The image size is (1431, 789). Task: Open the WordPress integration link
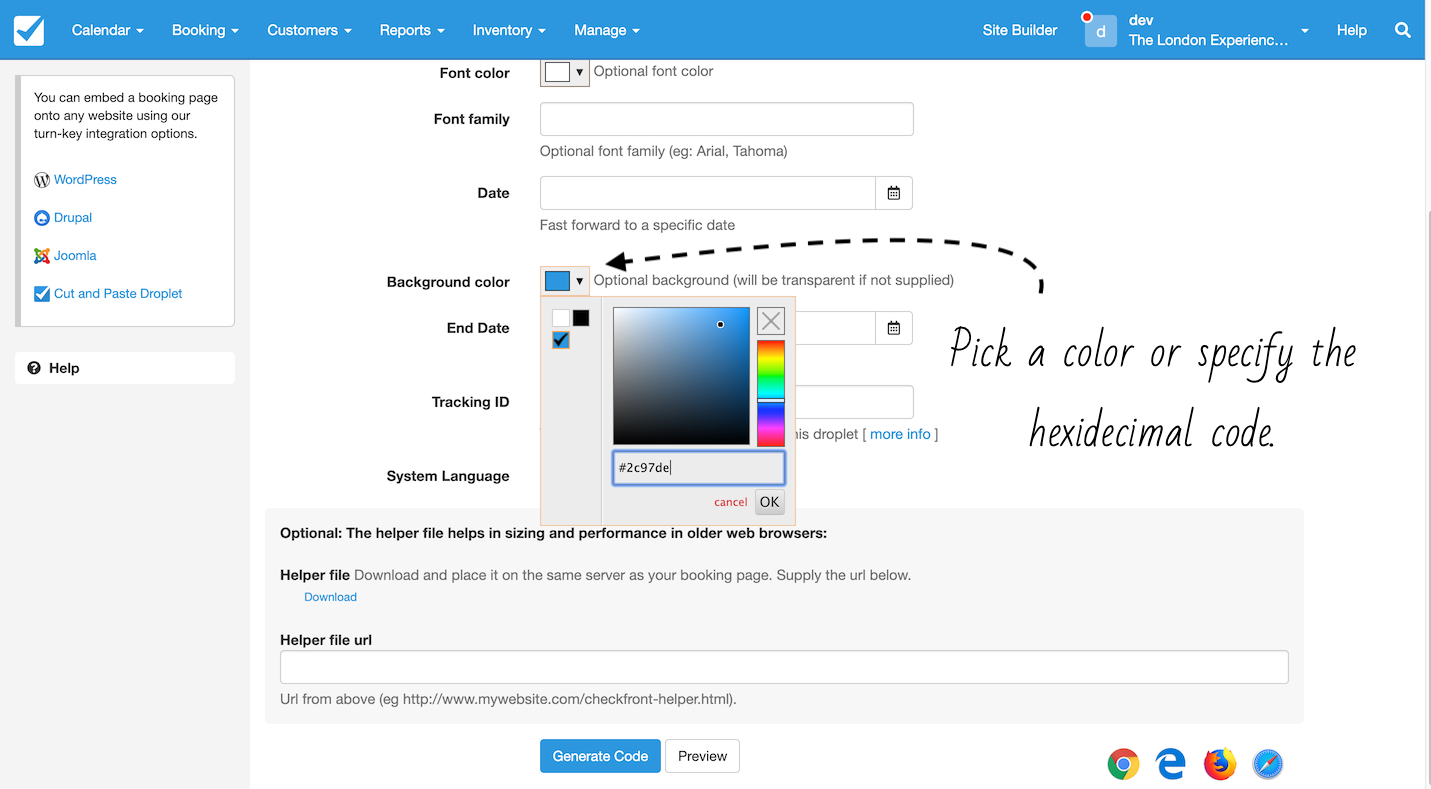(x=85, y=180)
